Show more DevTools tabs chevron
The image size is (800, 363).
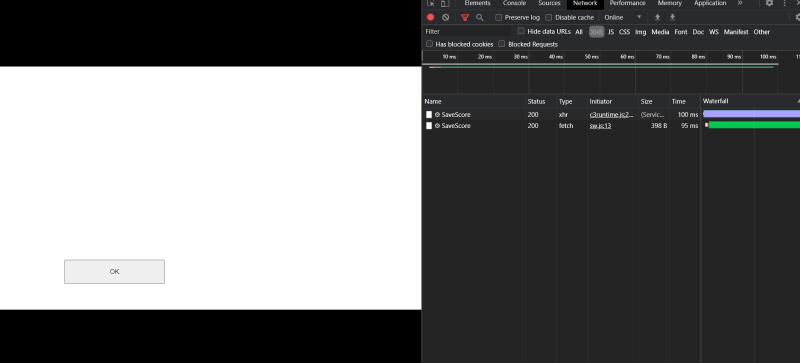tap(740, 3)
